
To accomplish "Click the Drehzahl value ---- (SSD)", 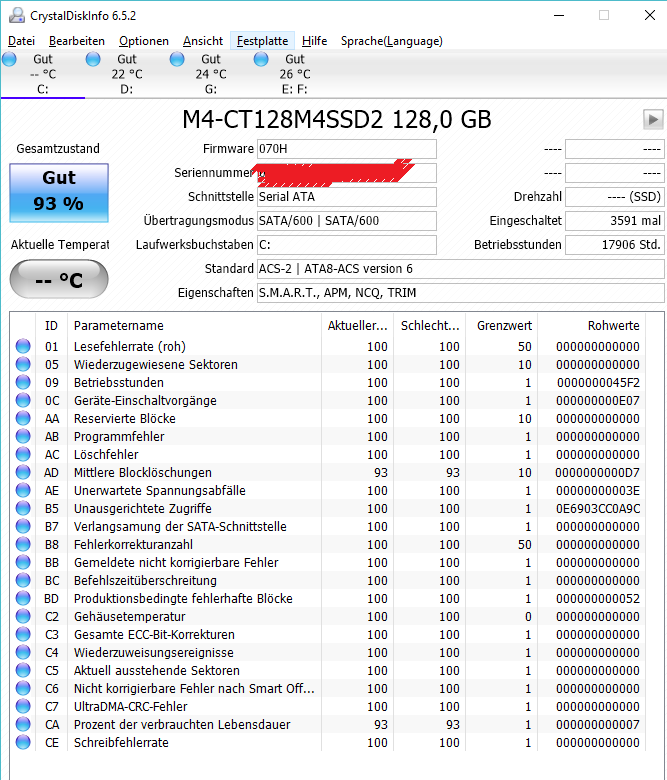I will coord(615,197).
